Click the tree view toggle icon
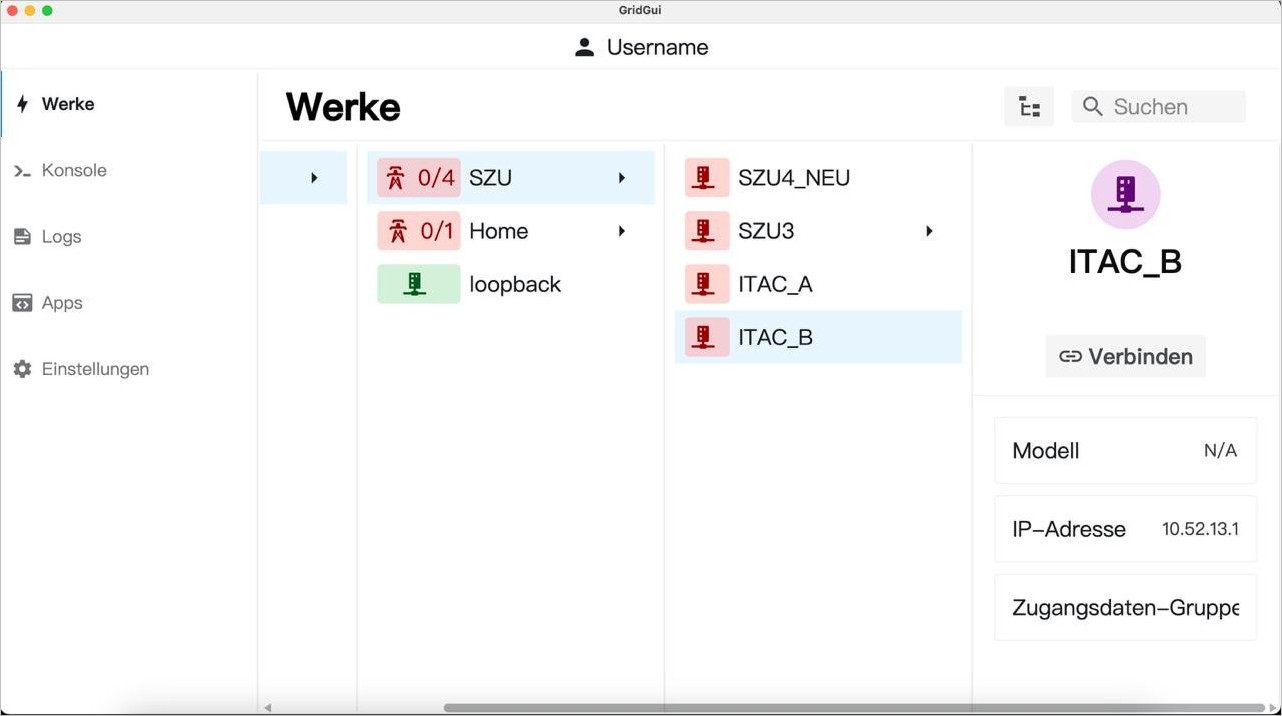 click(x=1029, y=107)
